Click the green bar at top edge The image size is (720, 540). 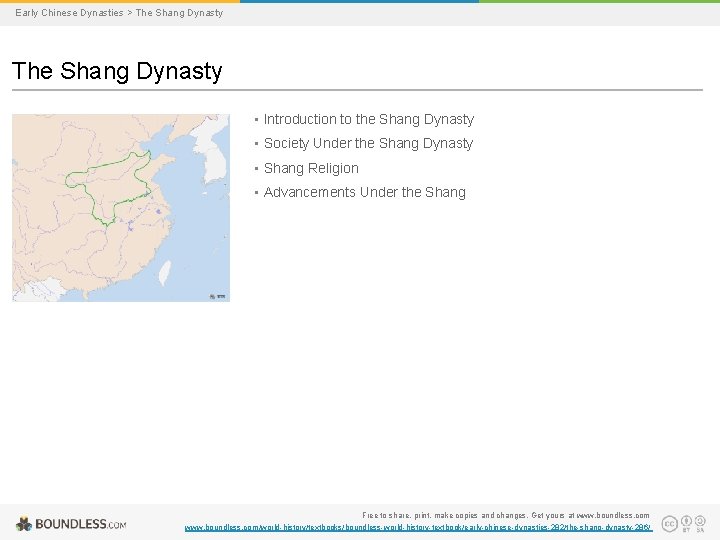599,1
